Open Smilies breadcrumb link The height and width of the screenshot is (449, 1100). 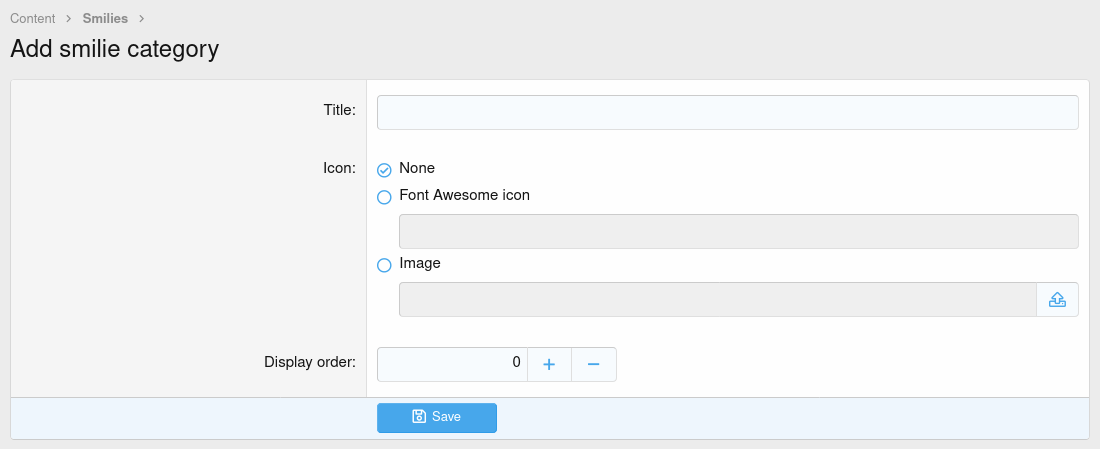point(105,19)
